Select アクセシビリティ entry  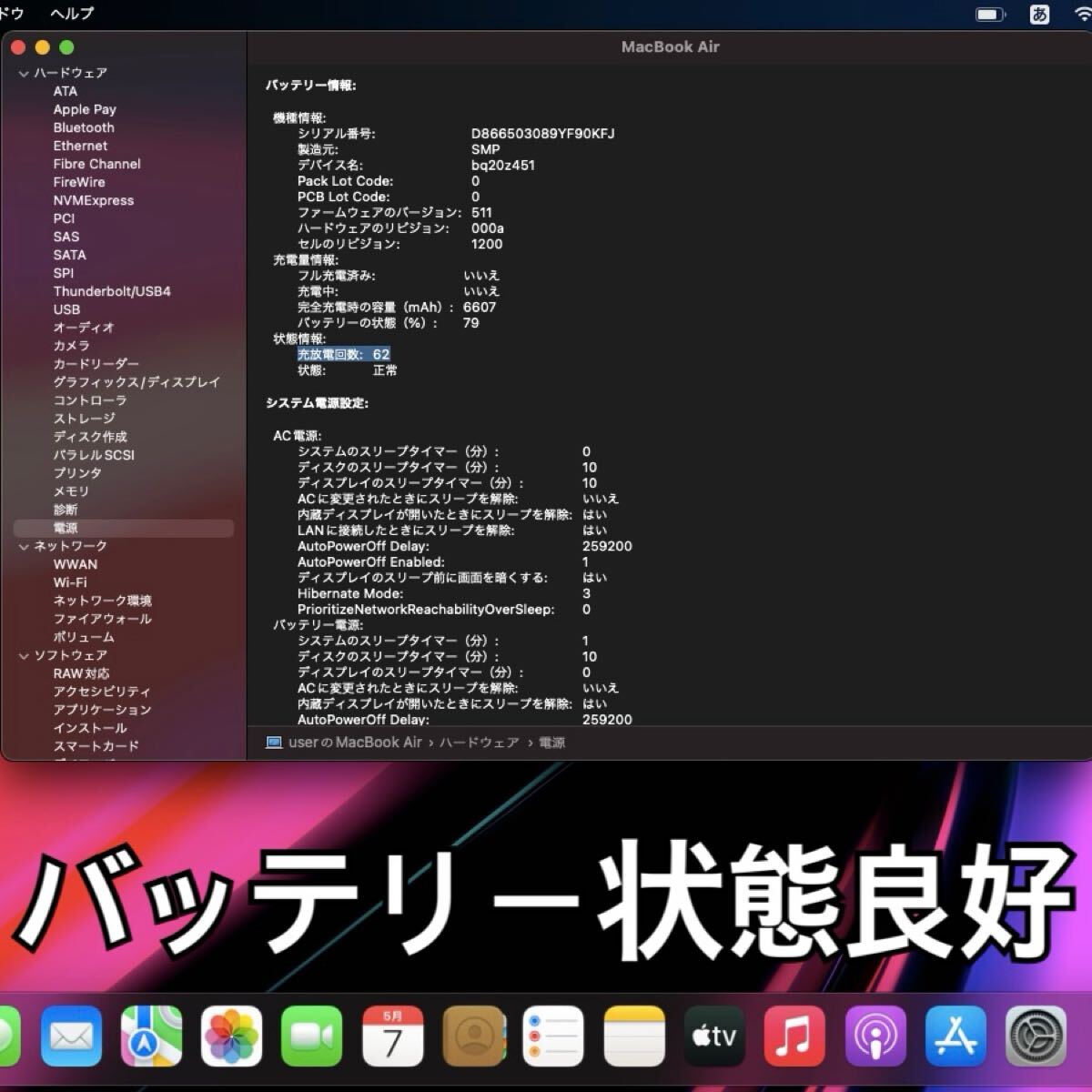(x=102, y=692)
